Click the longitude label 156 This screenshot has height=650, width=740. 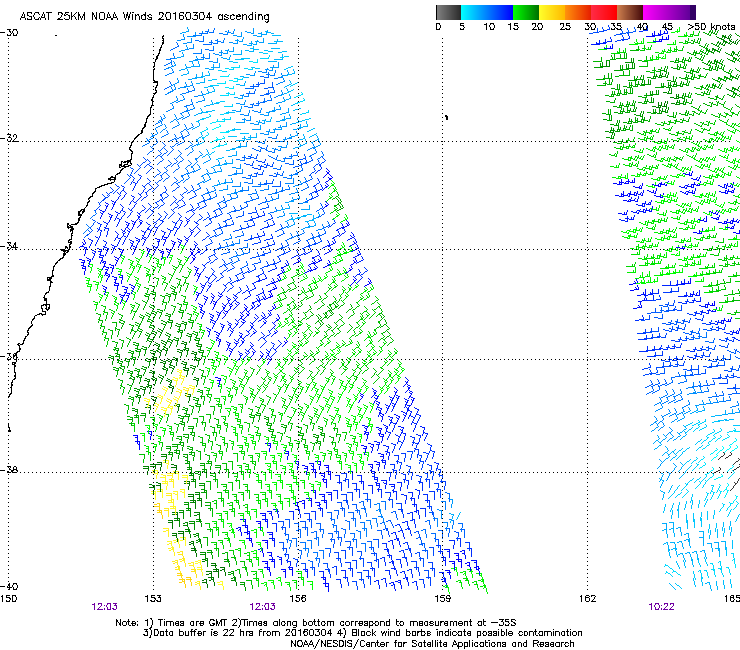pyautogui.click(x=298, y=599)
